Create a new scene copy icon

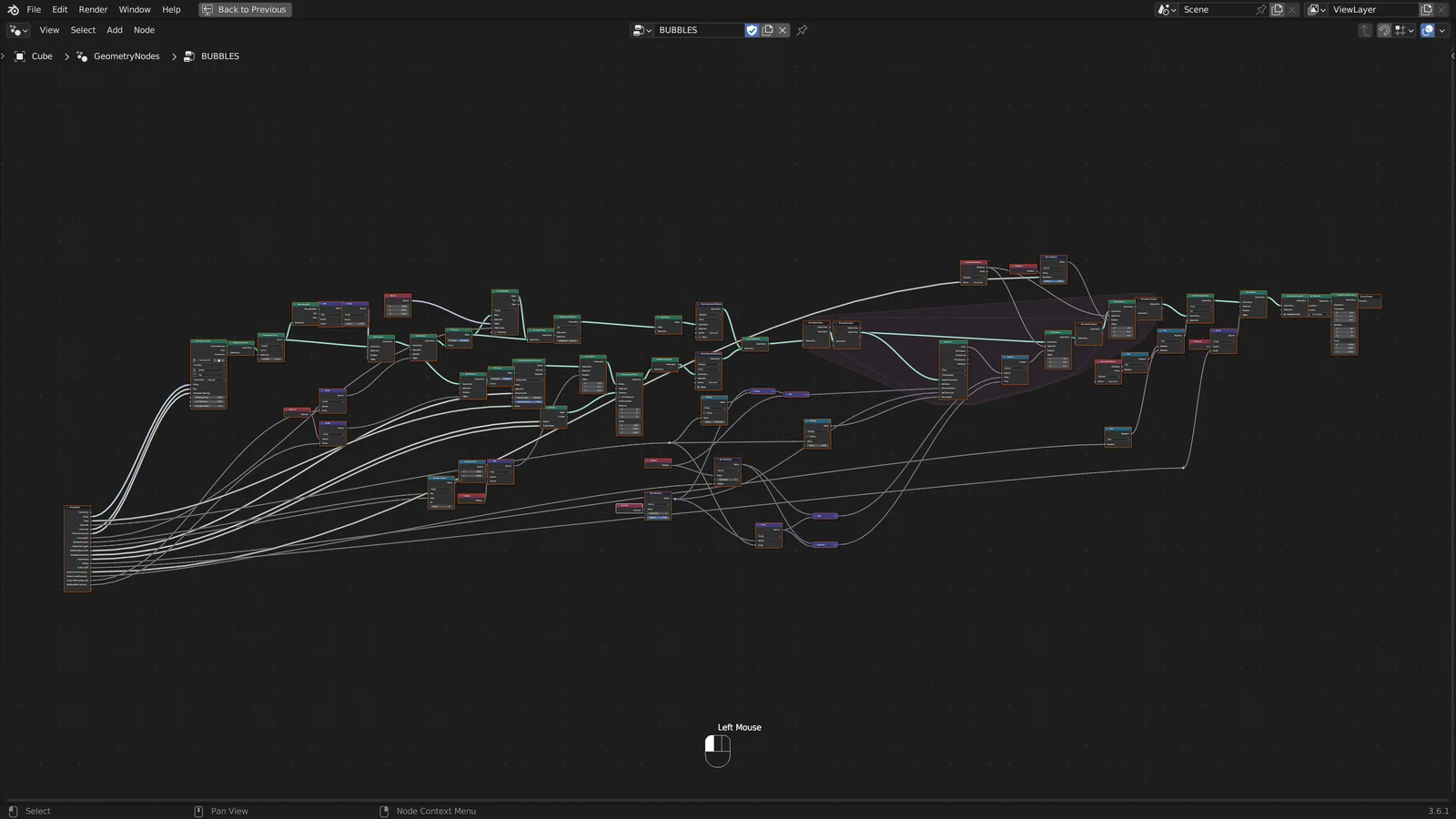coord(1277,10)
